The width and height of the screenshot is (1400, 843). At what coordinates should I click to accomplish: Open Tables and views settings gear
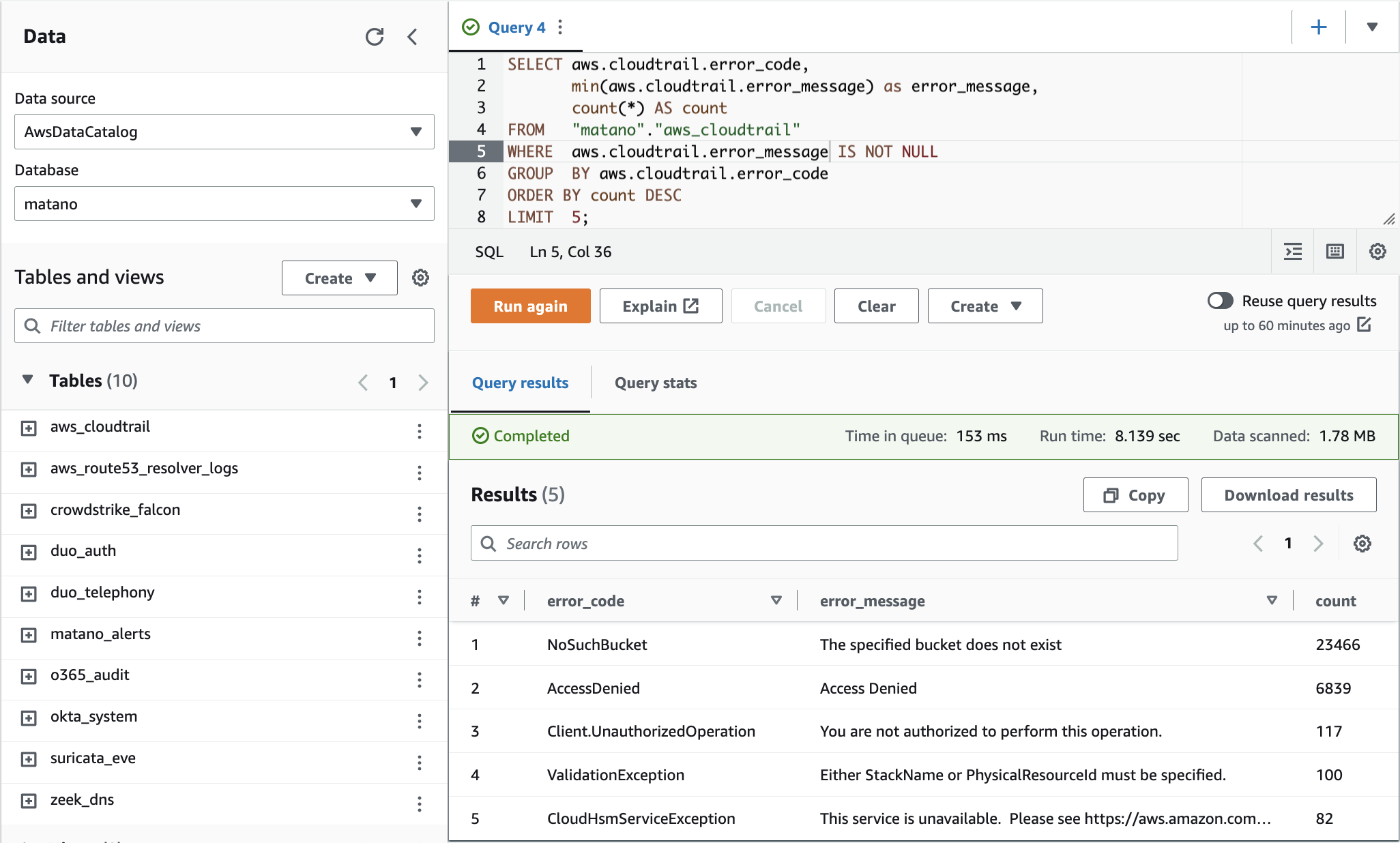420,278
